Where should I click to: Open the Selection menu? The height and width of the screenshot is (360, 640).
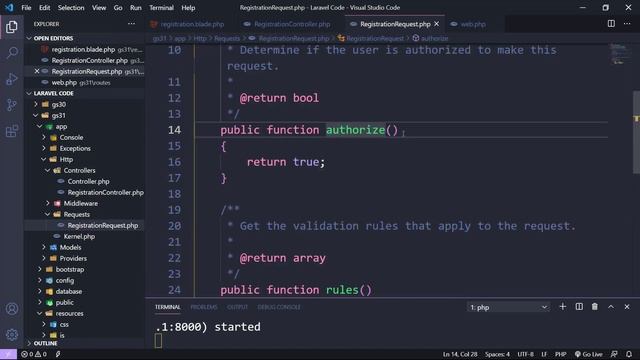[71, 8]
